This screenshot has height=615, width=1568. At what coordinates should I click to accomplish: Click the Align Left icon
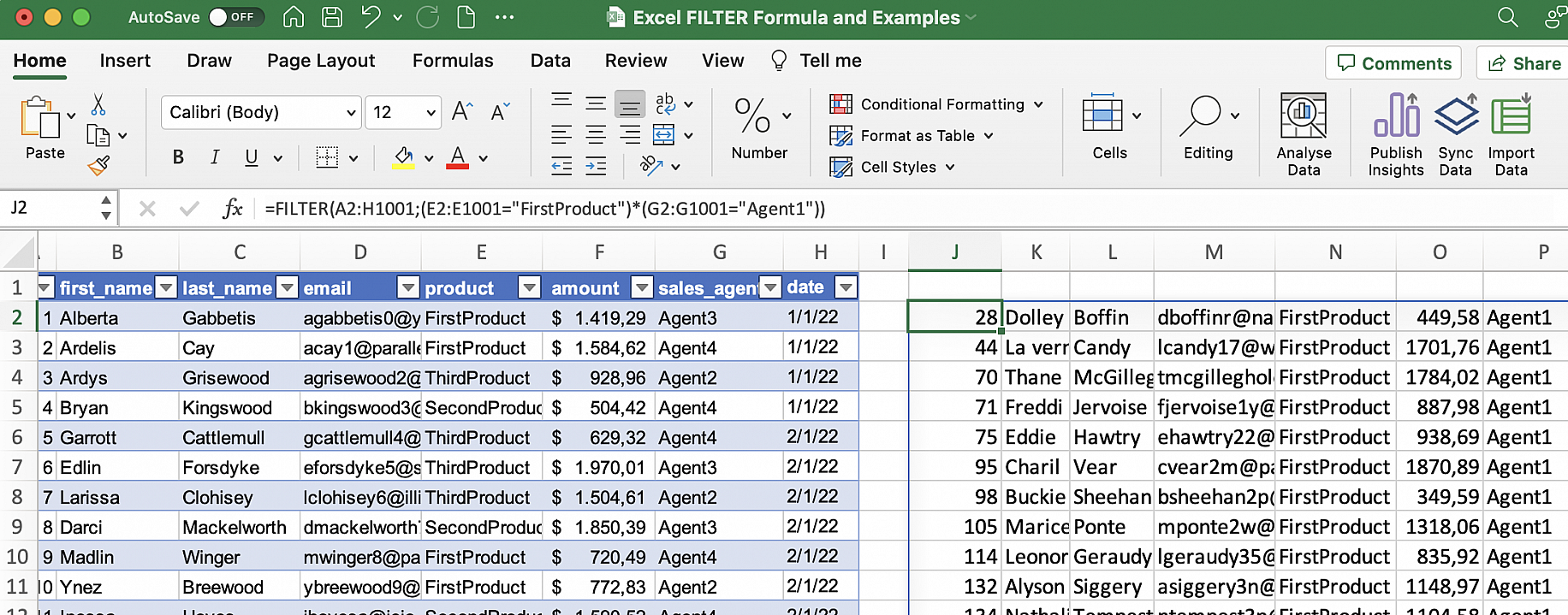tap(561, 134)
